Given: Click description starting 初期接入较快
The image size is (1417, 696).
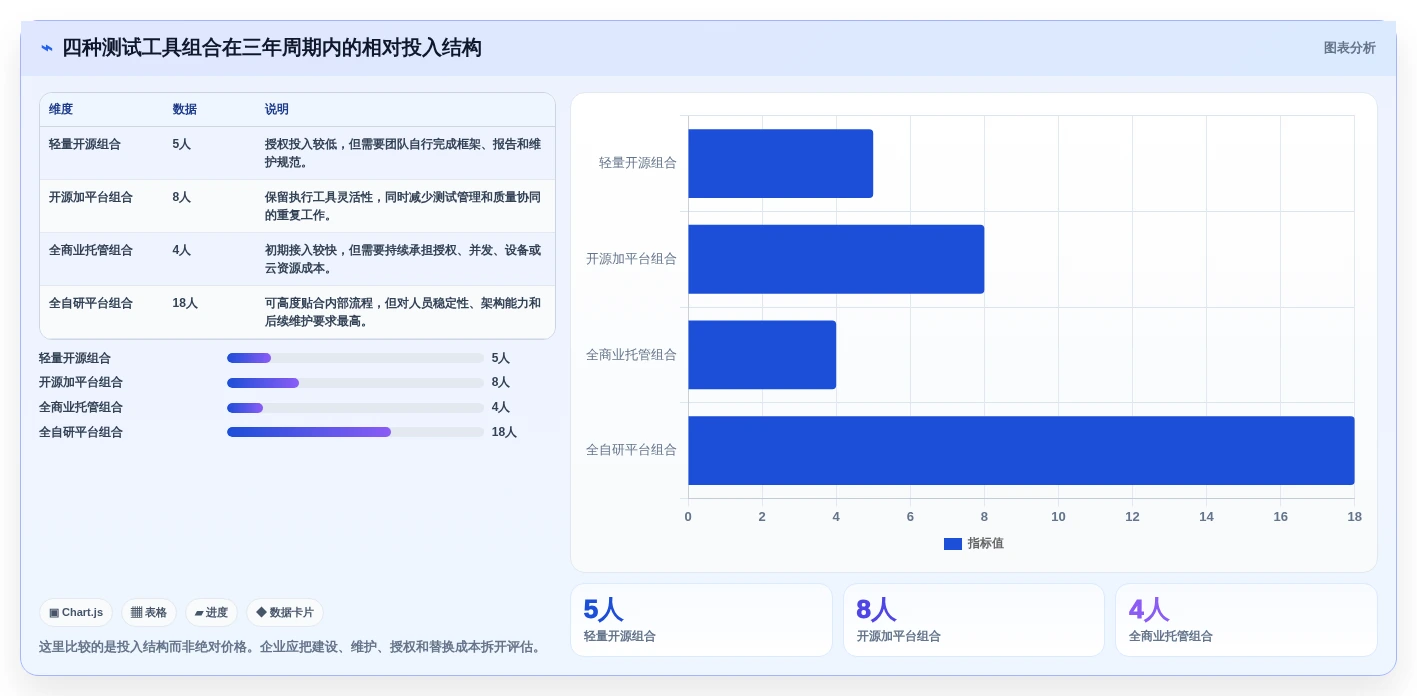Looking at the screenshot, I should click(x=403, y=259).
